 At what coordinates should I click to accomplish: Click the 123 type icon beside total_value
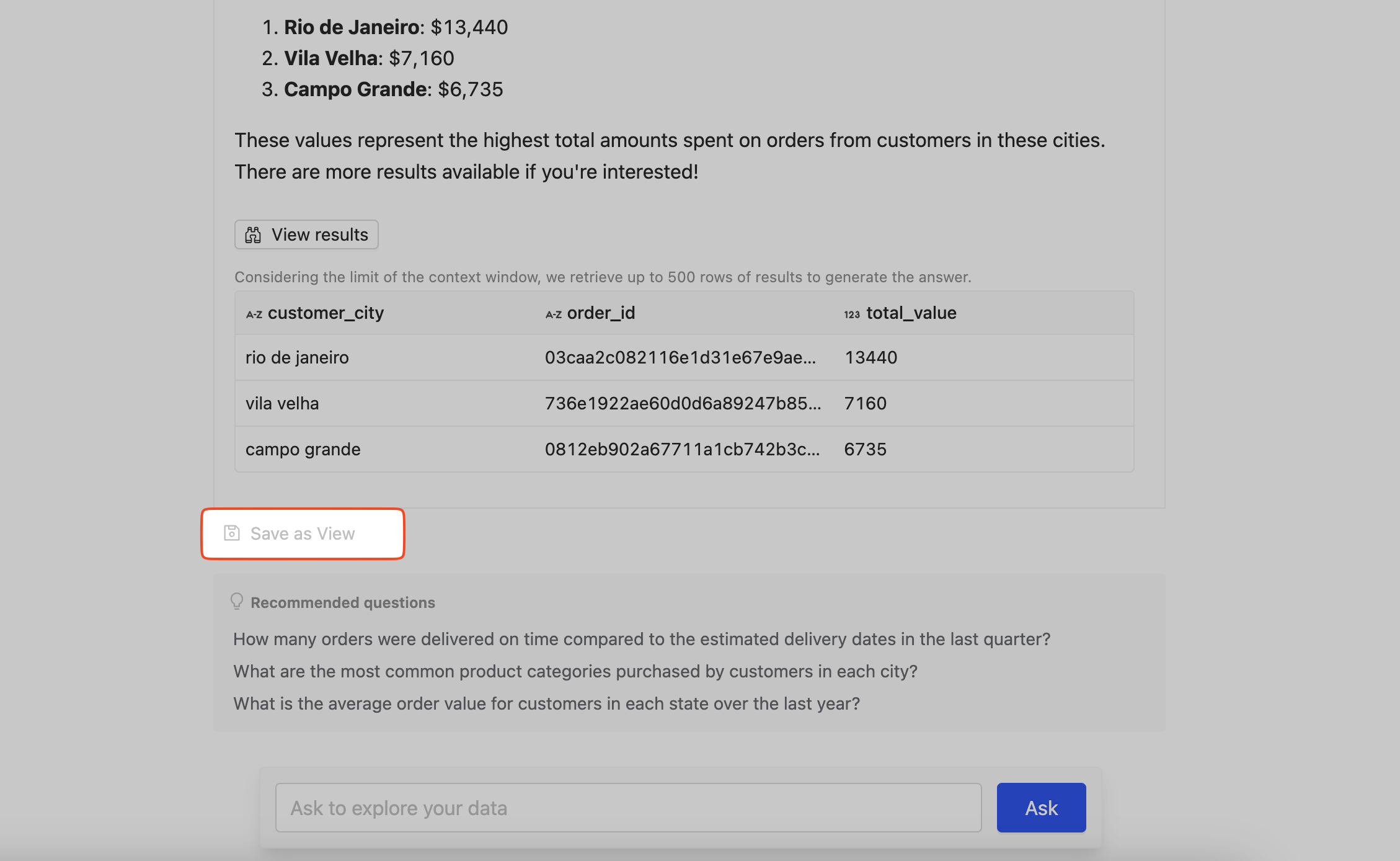[852, 315]
